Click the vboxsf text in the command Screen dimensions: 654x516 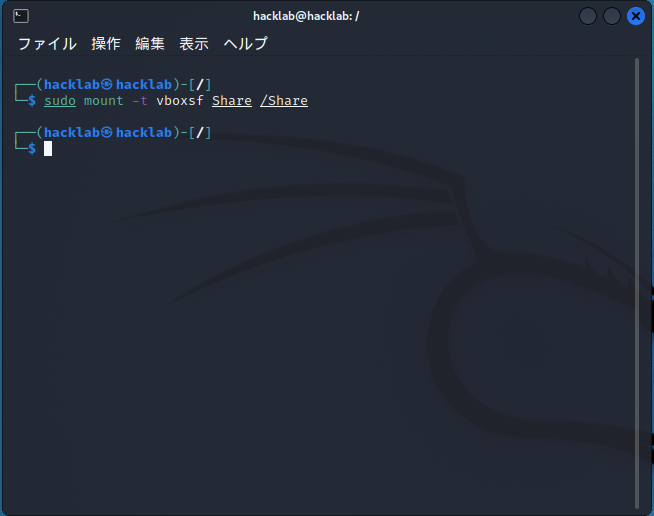(180, 101)
